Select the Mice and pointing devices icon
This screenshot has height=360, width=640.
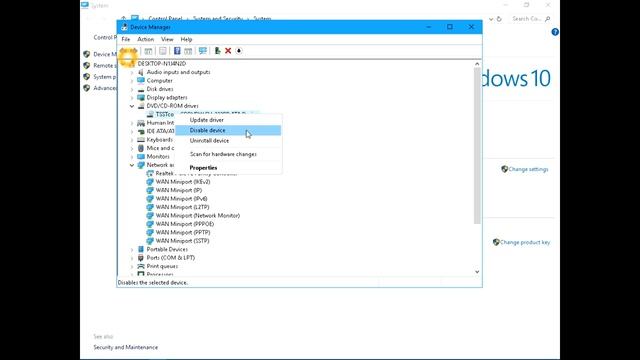[x=141, y=148]
